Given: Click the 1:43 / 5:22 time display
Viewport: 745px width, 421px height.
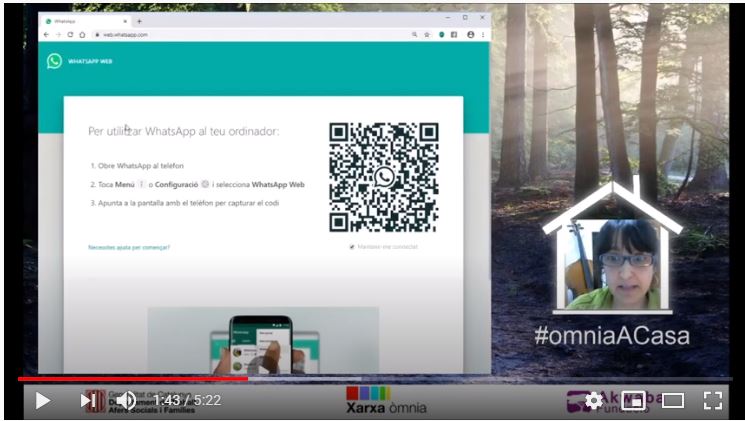Looking at the screenshot, I should [x=187, y=401].
